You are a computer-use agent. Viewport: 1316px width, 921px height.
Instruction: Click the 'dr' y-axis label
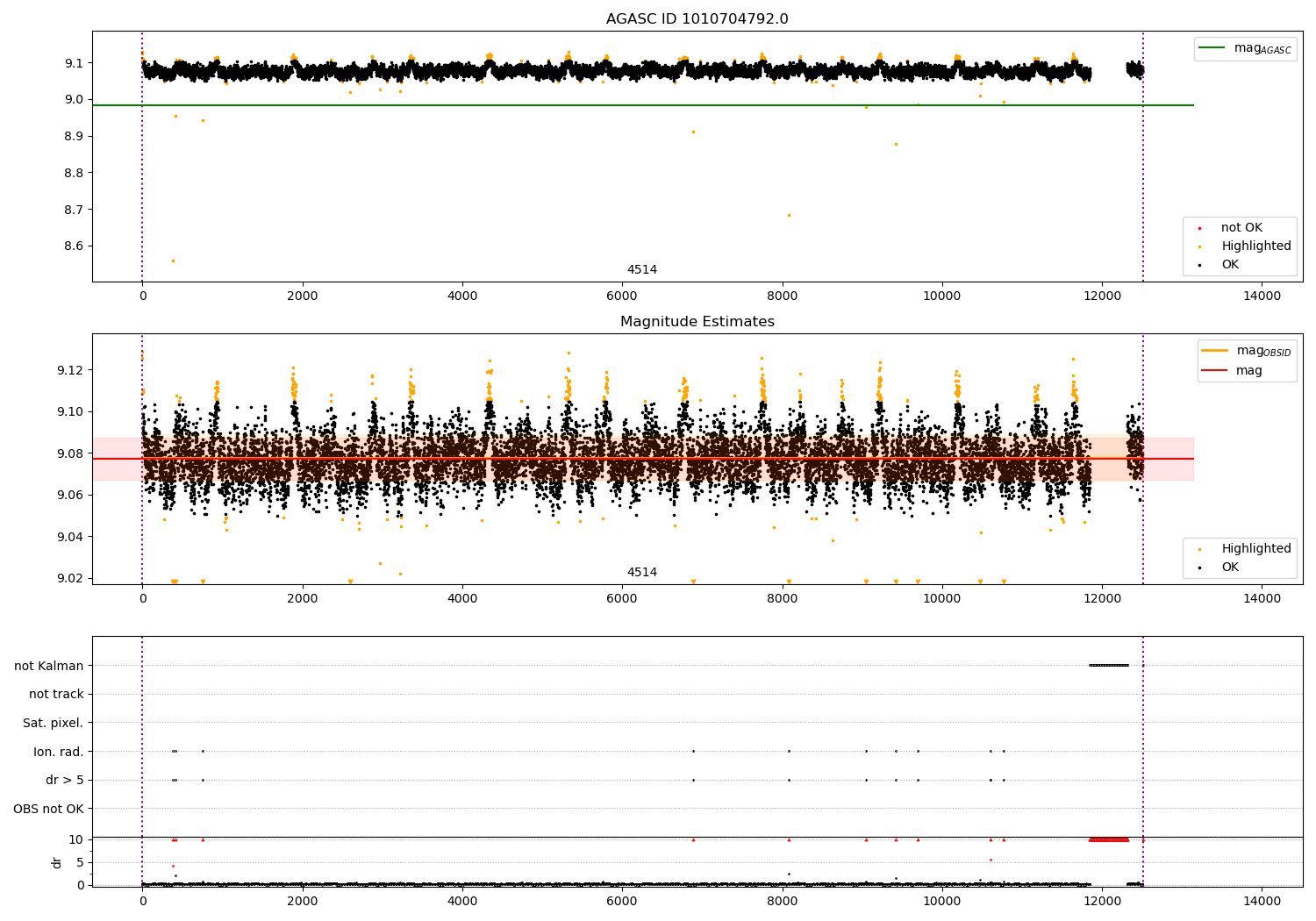click(57, 862)
